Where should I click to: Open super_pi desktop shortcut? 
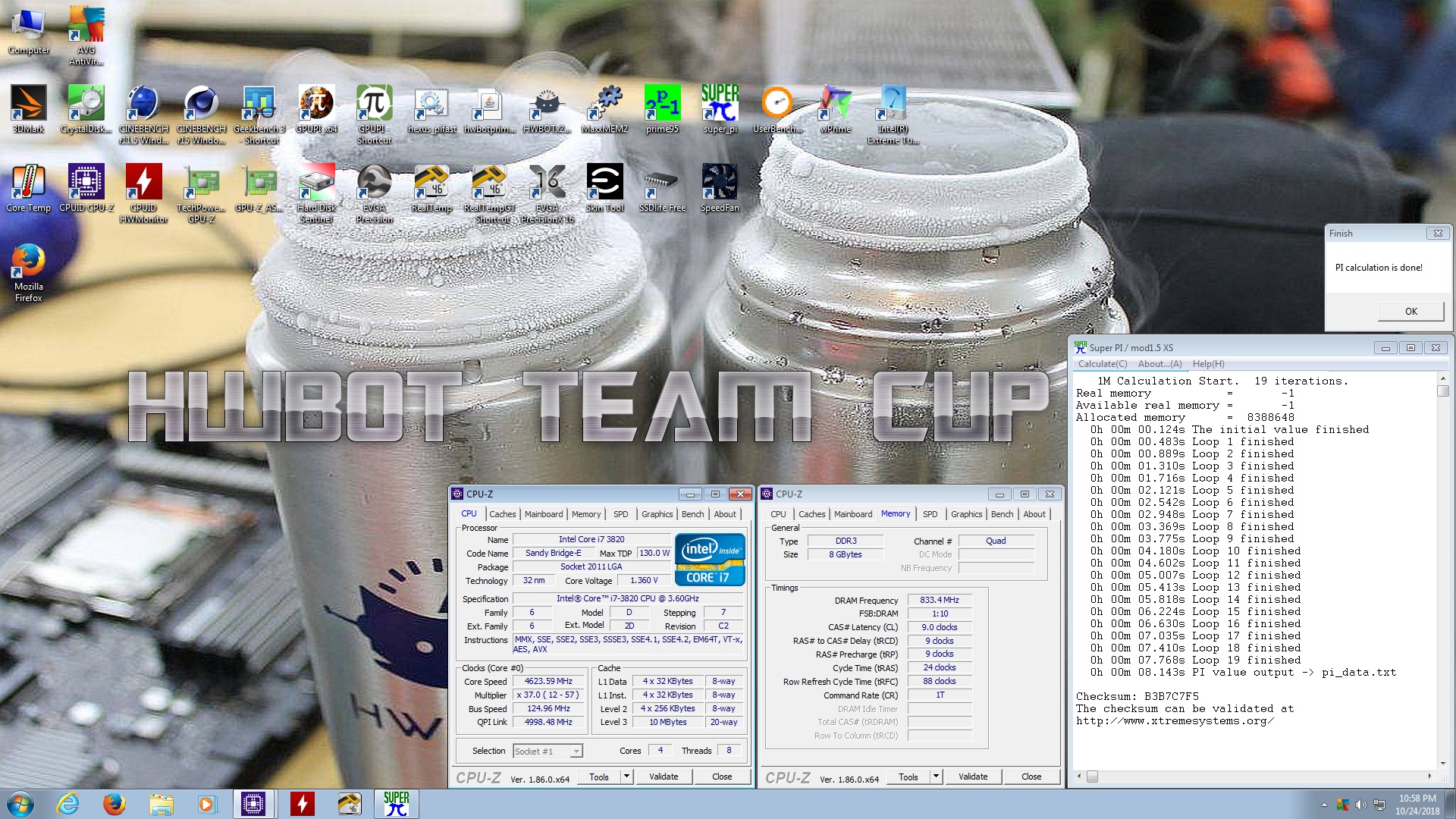pos(720,108)
